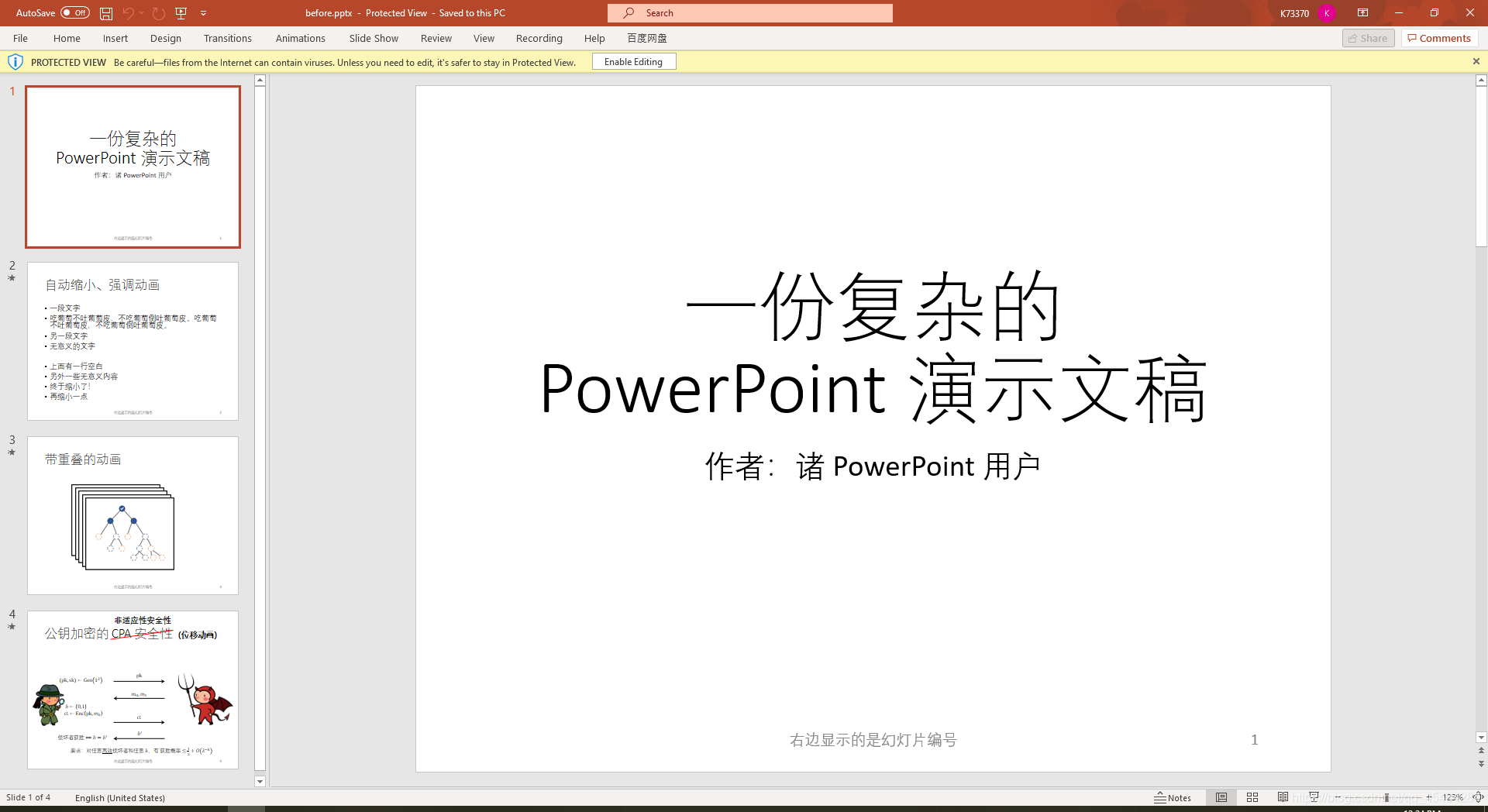Viewport: 1488px width, 812px height.
Task: Click thumbnail pane scroll down arrow
Action: 260,782
